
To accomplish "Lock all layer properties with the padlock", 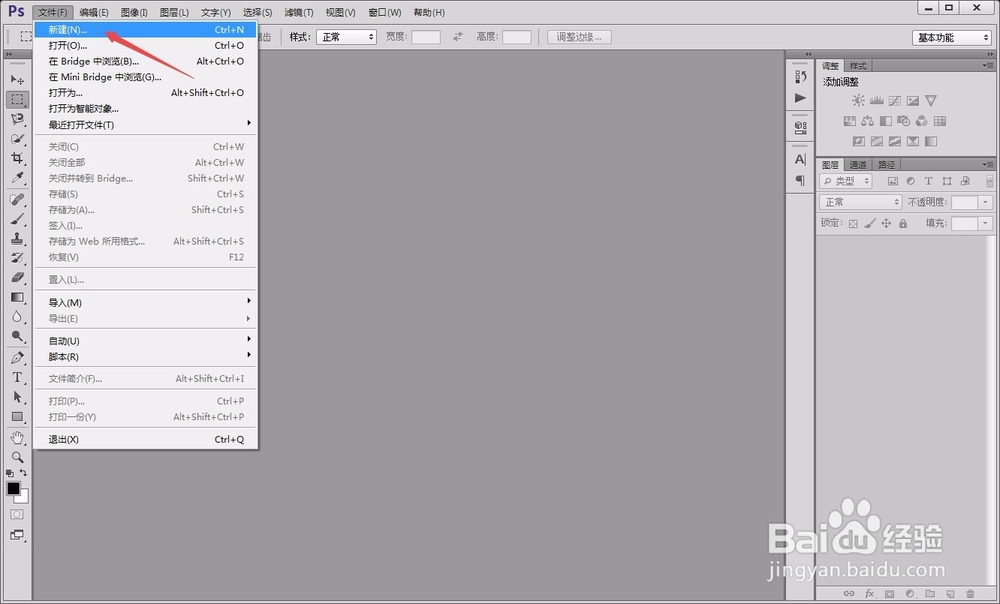I will click(903, 223).
